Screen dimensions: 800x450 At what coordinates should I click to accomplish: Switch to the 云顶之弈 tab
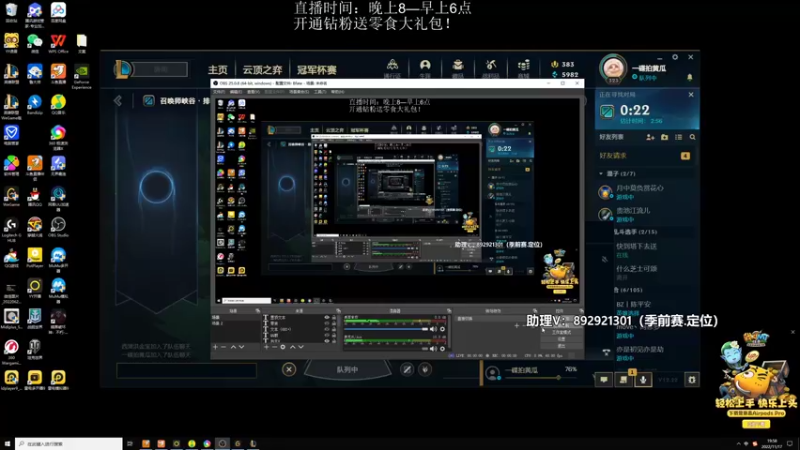262,70
